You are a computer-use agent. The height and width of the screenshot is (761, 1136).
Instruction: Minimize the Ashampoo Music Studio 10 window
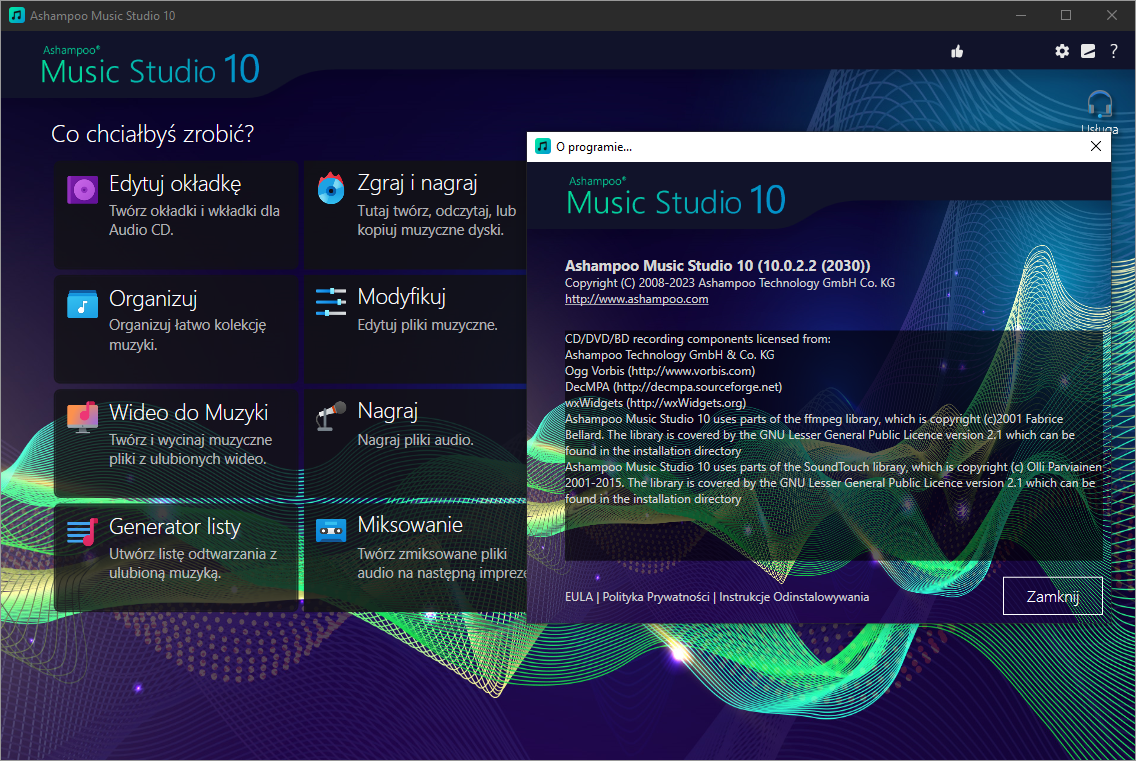[x=1021, y=15]
